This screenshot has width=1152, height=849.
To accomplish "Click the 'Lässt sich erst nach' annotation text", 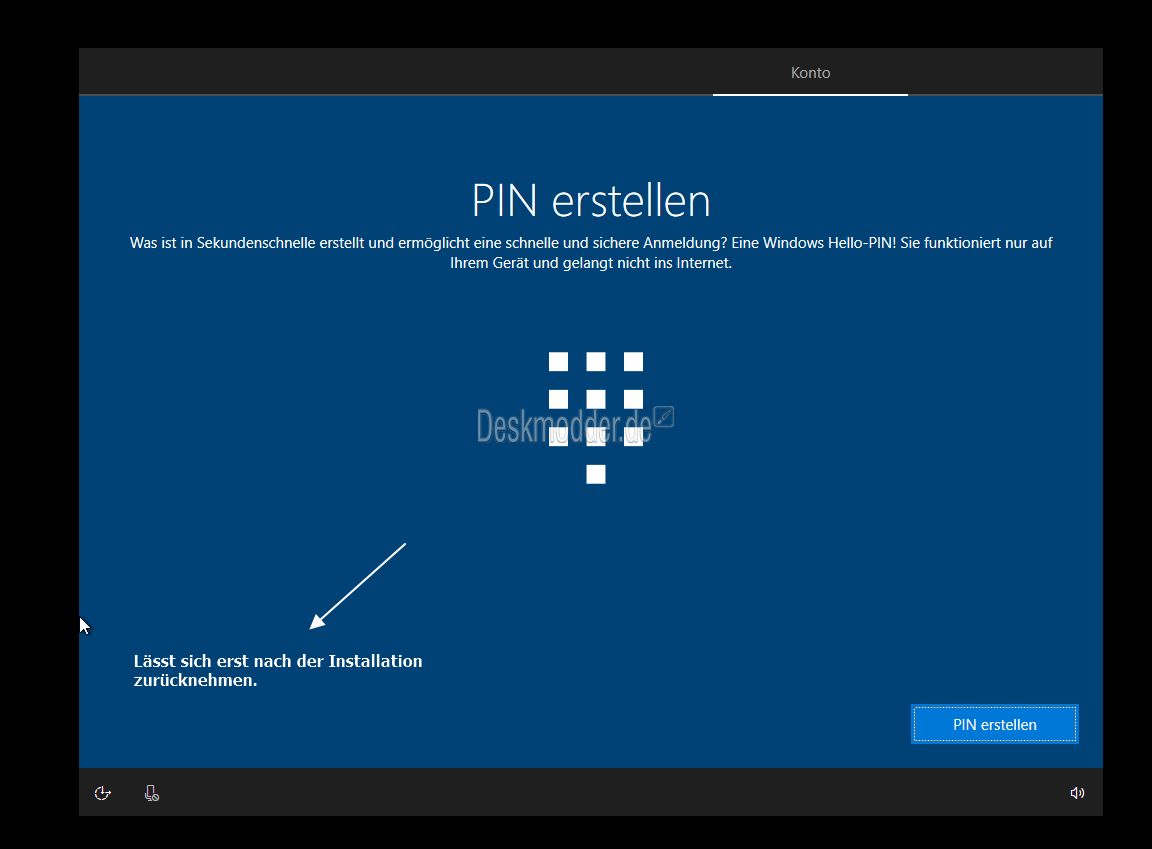I will (x=278, y=671).
